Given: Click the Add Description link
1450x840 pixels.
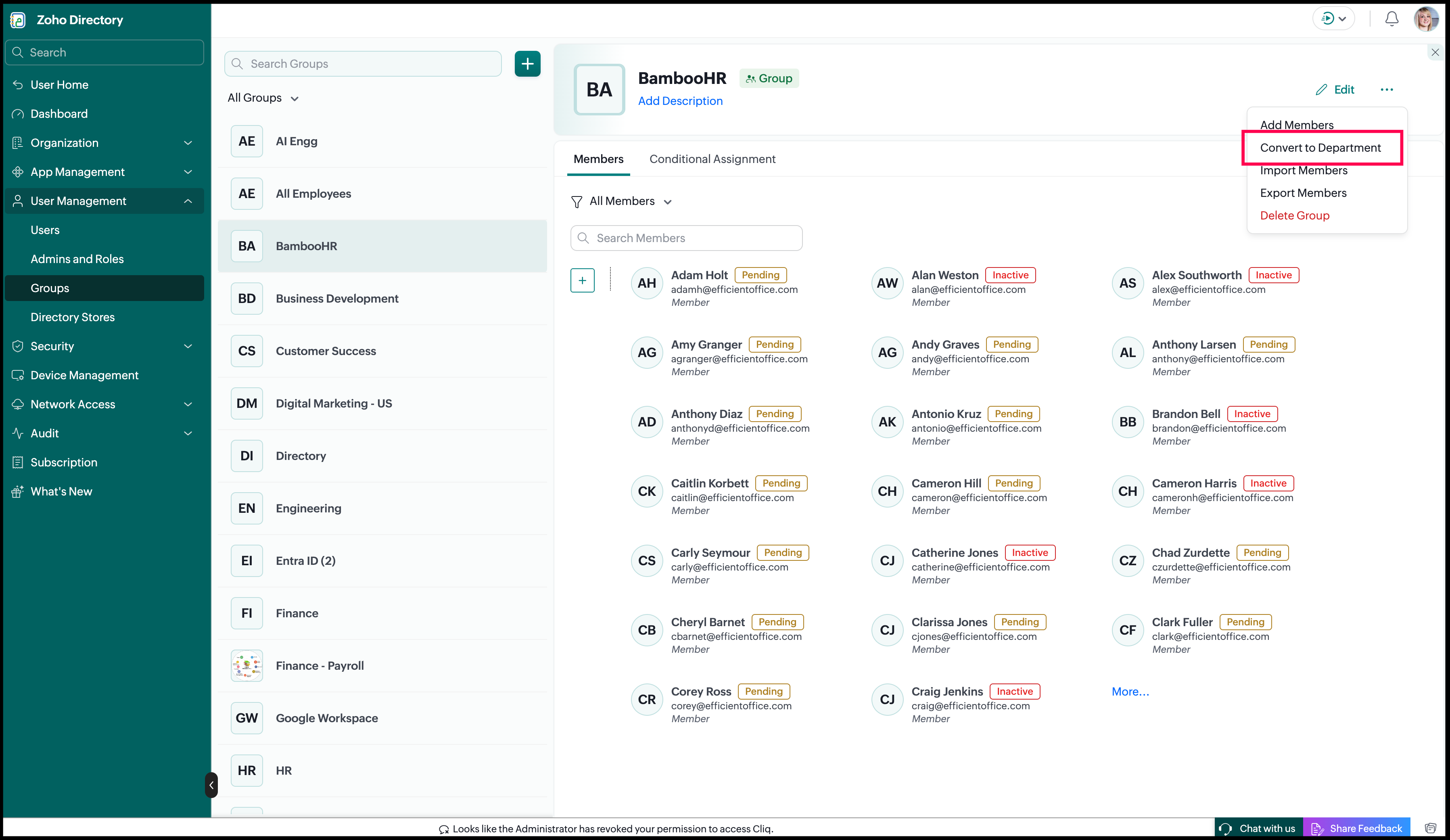Looking at the screenshot, I should (x=680, y=101).
